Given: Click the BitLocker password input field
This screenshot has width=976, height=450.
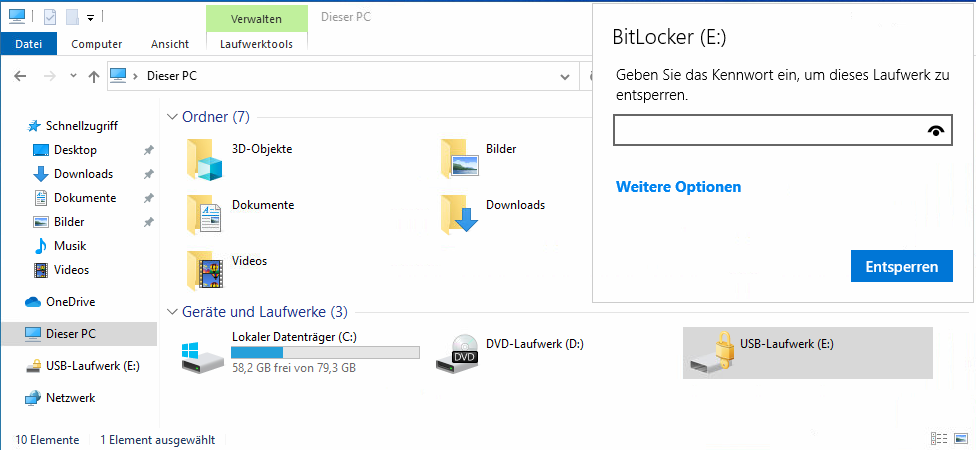Looking at the screenshot, I should 782,130.
